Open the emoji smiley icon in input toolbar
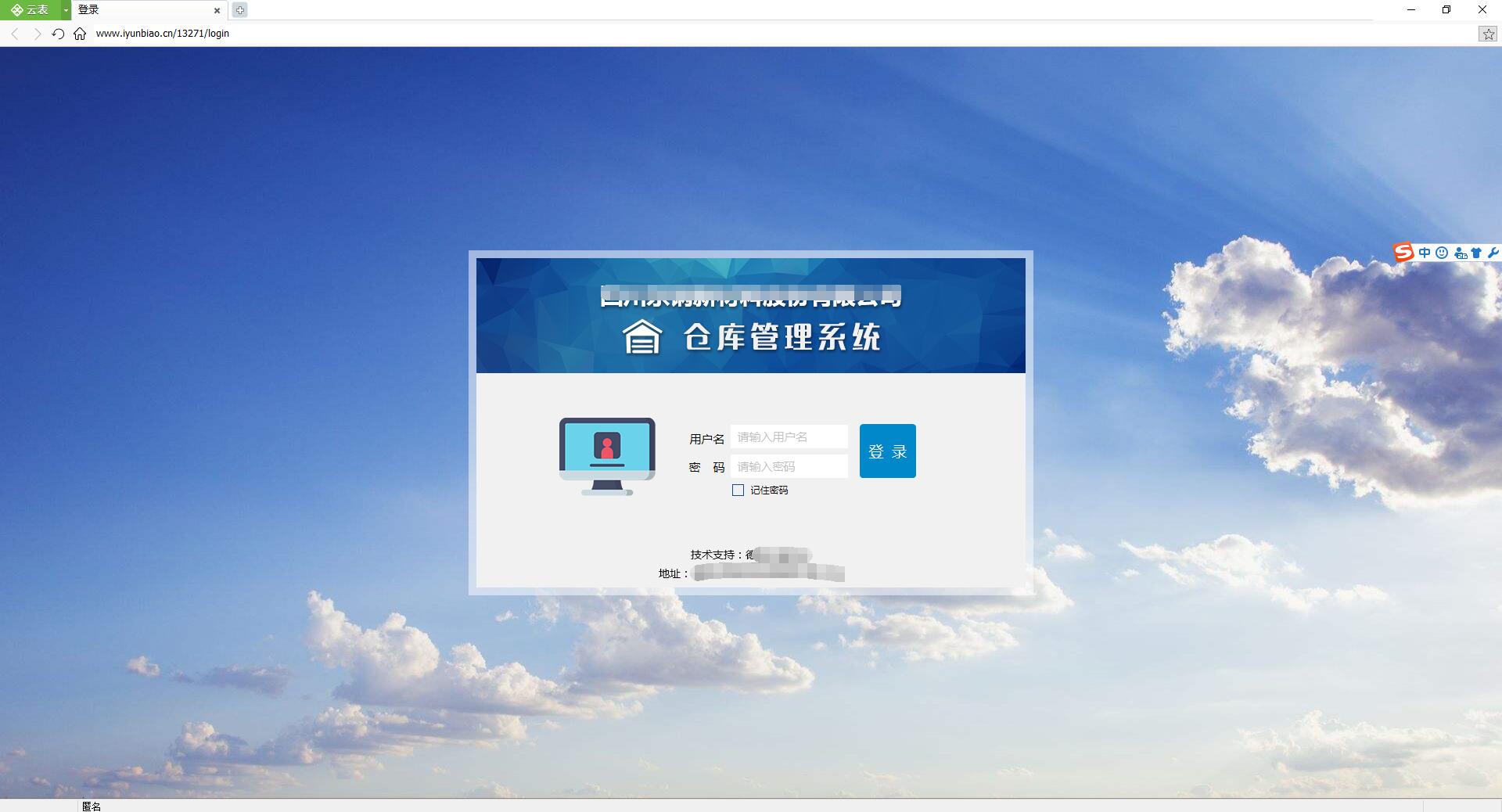1502x812 pixels. 1443,252
